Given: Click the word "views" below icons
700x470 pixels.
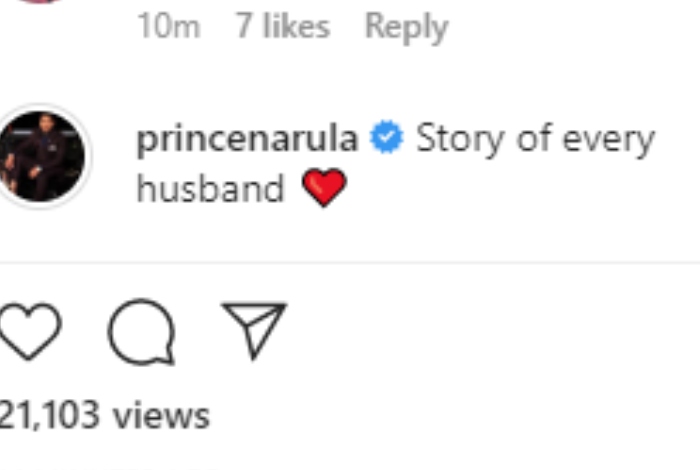Looking at the screenshot, I should coord(161,415).
